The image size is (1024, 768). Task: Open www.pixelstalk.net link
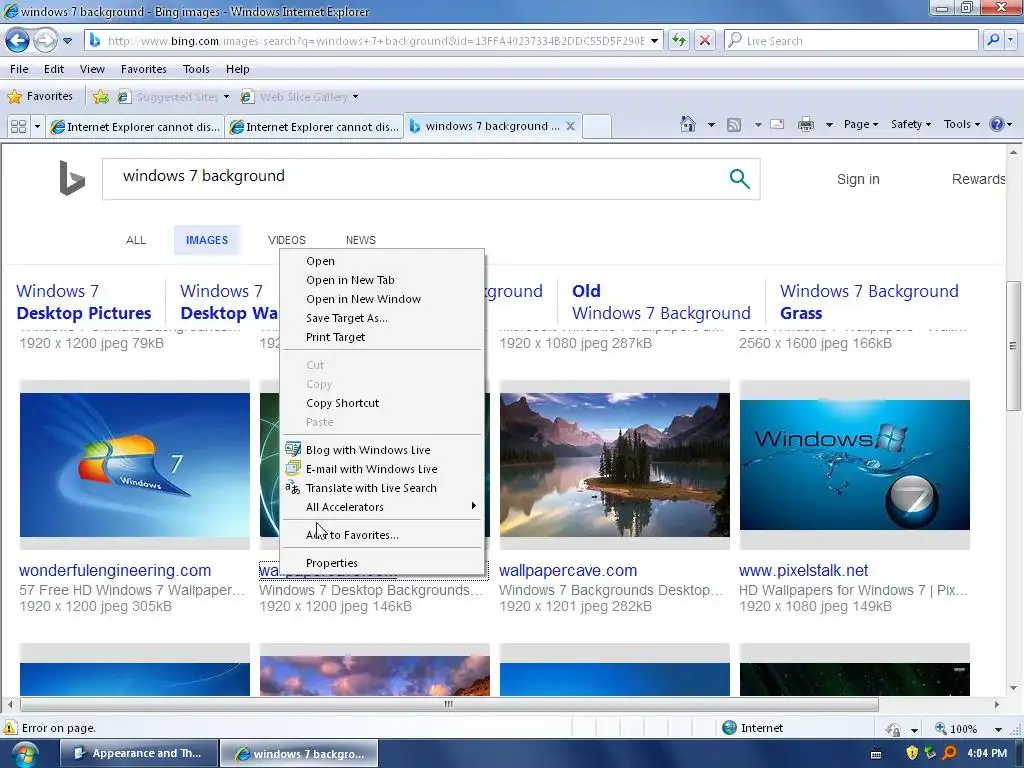tap(803, 570)
